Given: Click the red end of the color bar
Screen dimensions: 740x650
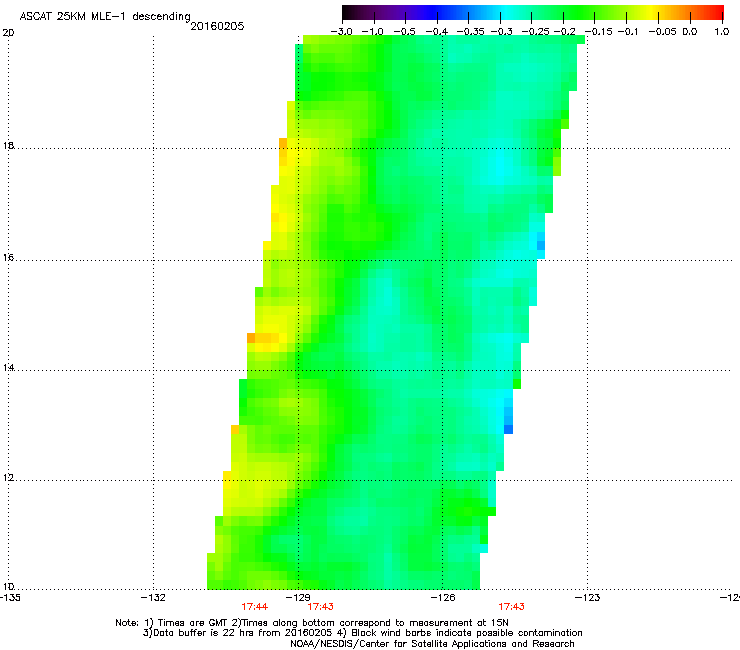Looking at the screenshot, I should pos(715,13).
